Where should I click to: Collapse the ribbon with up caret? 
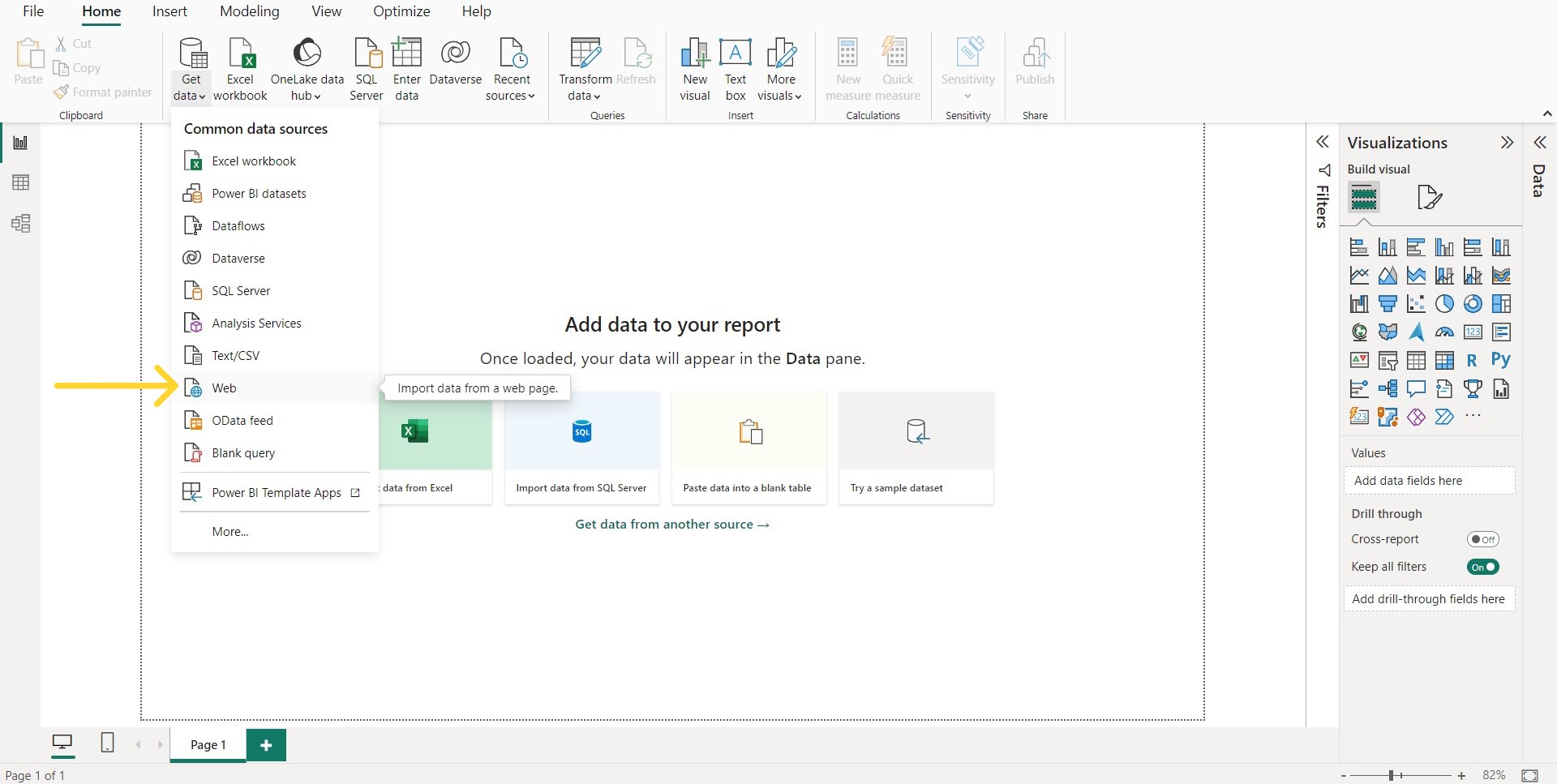(1547, 114)
